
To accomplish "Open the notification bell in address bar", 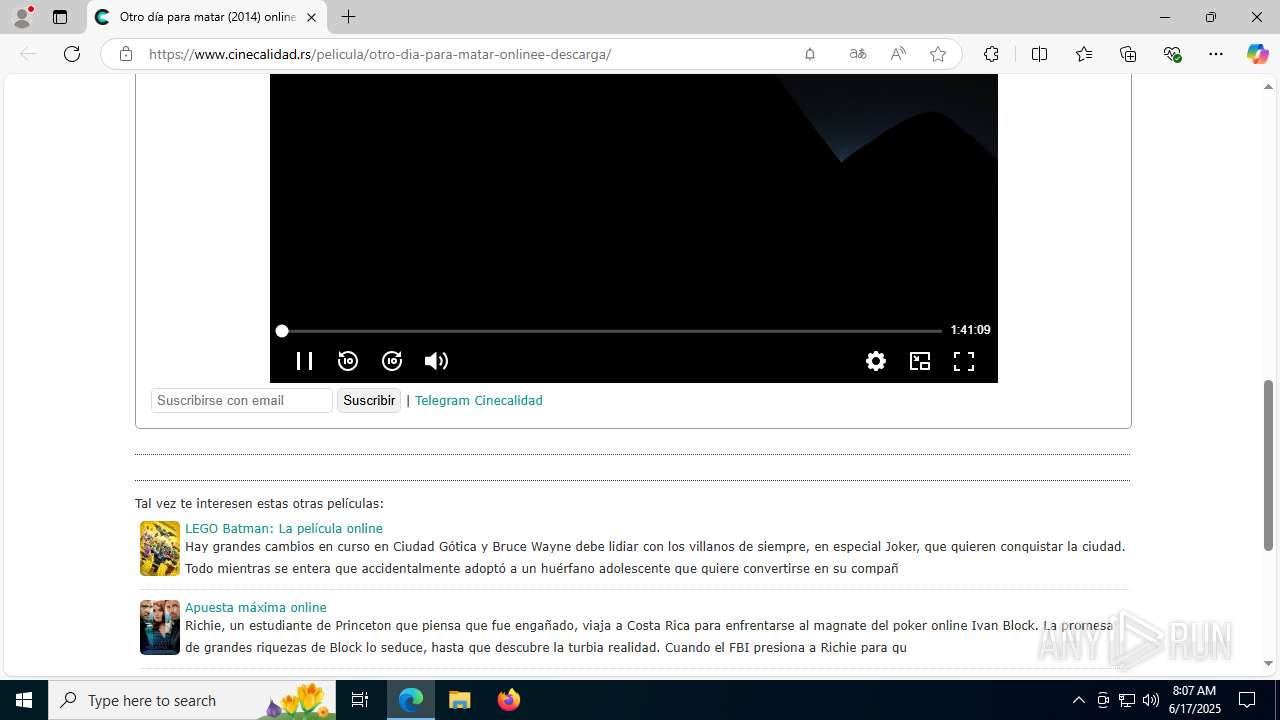I will pos(810,54).
